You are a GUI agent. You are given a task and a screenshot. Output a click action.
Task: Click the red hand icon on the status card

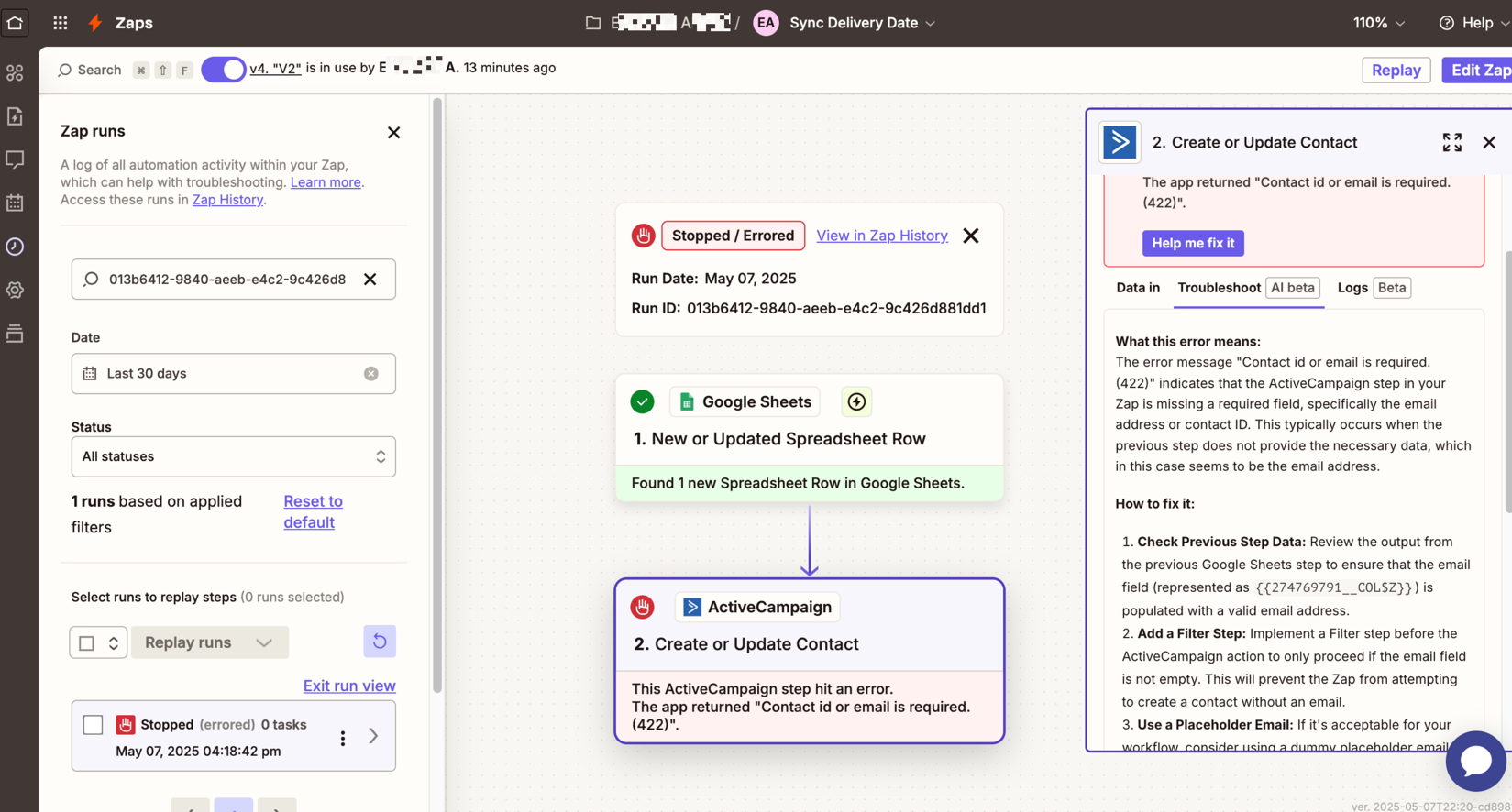(x=643, y=236)
